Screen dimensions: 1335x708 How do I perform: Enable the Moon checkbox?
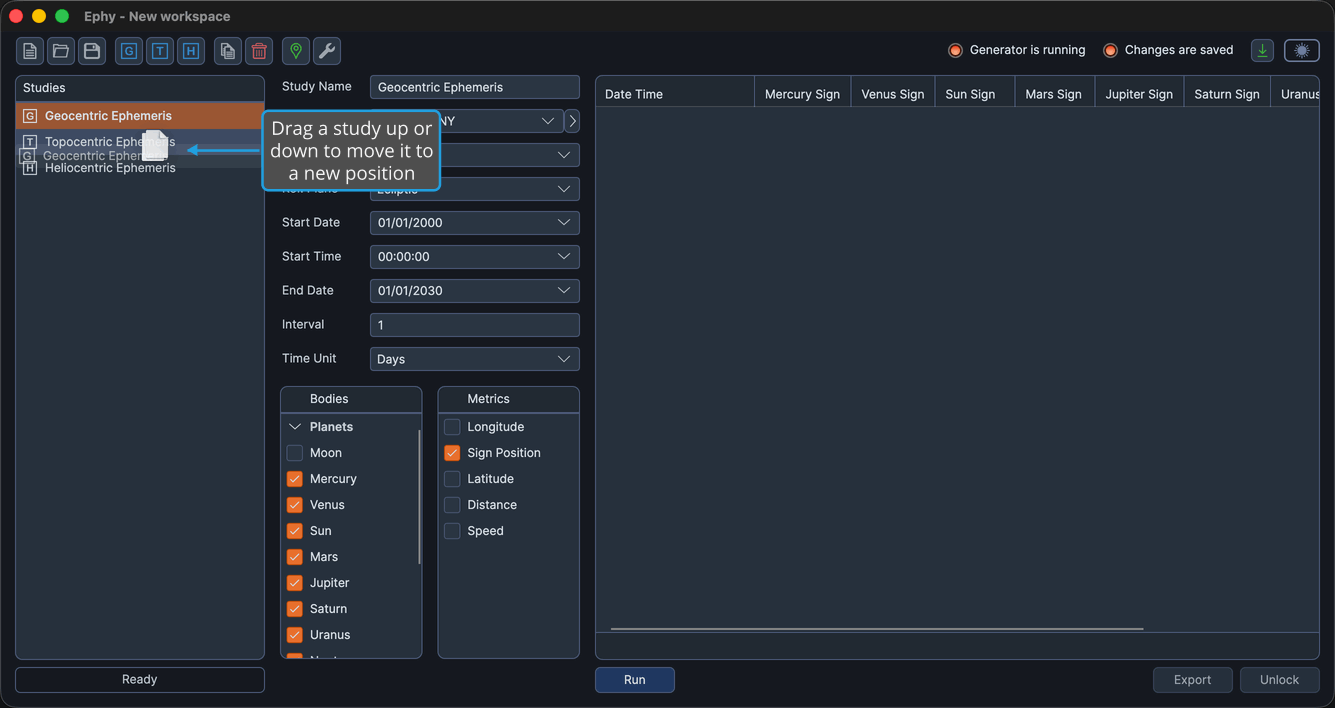295,453
